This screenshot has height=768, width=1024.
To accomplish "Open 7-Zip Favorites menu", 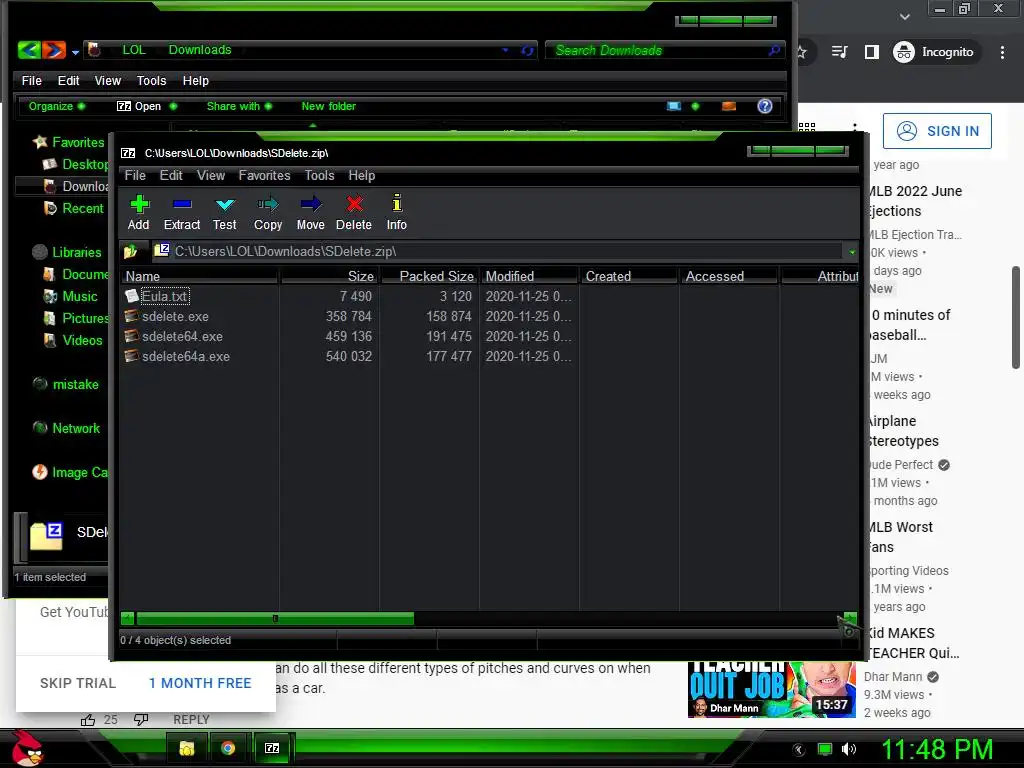I will click(264, 176).
